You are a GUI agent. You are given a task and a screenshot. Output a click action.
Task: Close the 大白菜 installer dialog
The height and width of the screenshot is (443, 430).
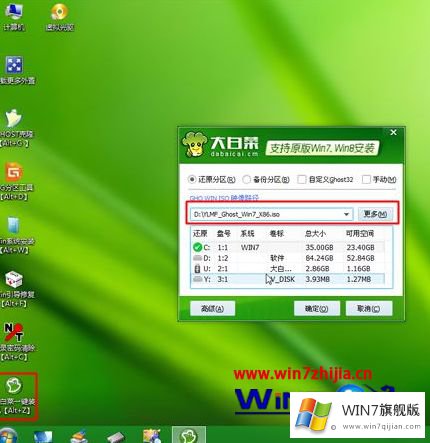pos(393,132)
